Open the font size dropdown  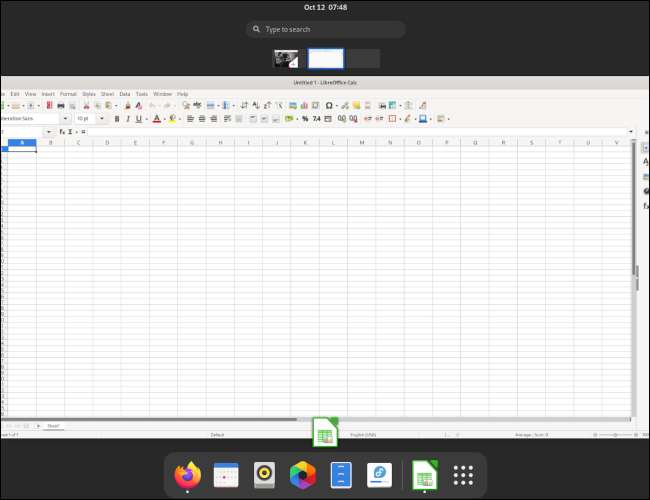click(102, 119)
